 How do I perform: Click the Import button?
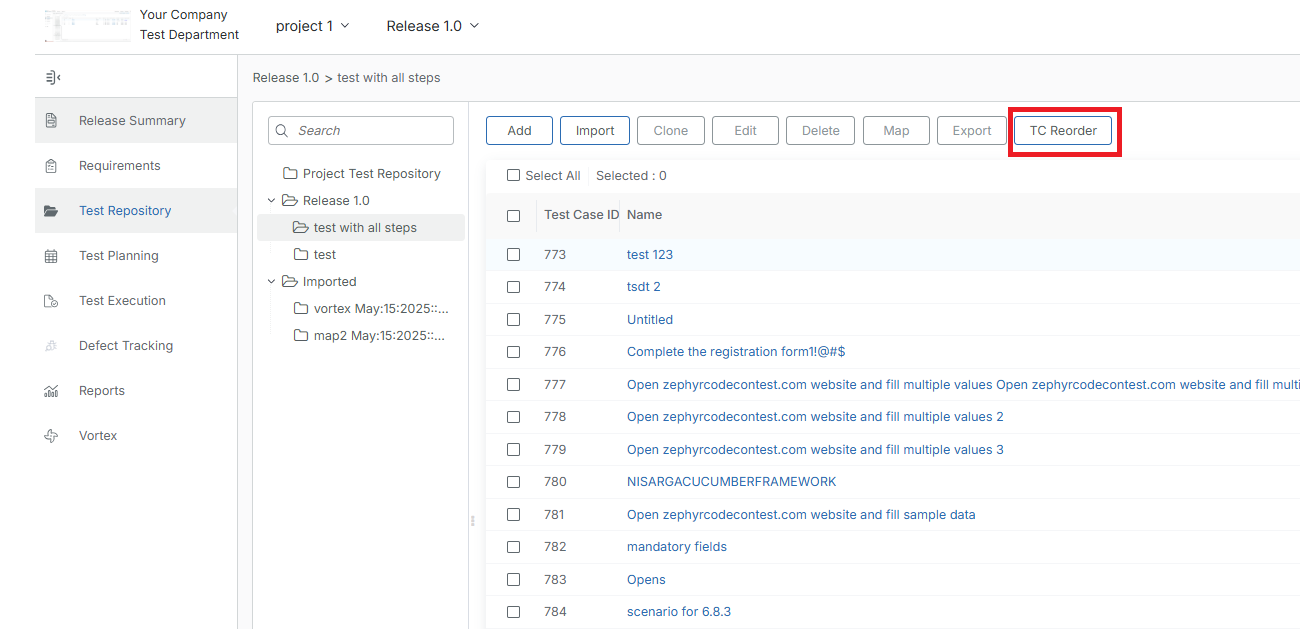coord(595,130)
